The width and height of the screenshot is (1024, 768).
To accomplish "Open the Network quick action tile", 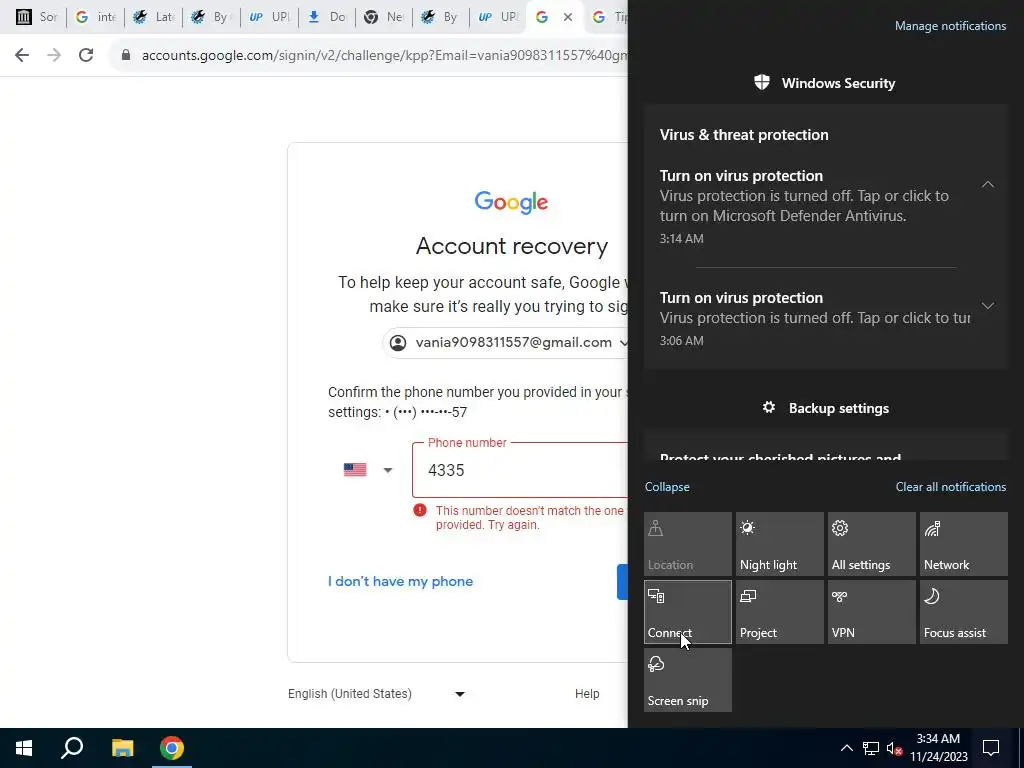I will click(964, 544).
